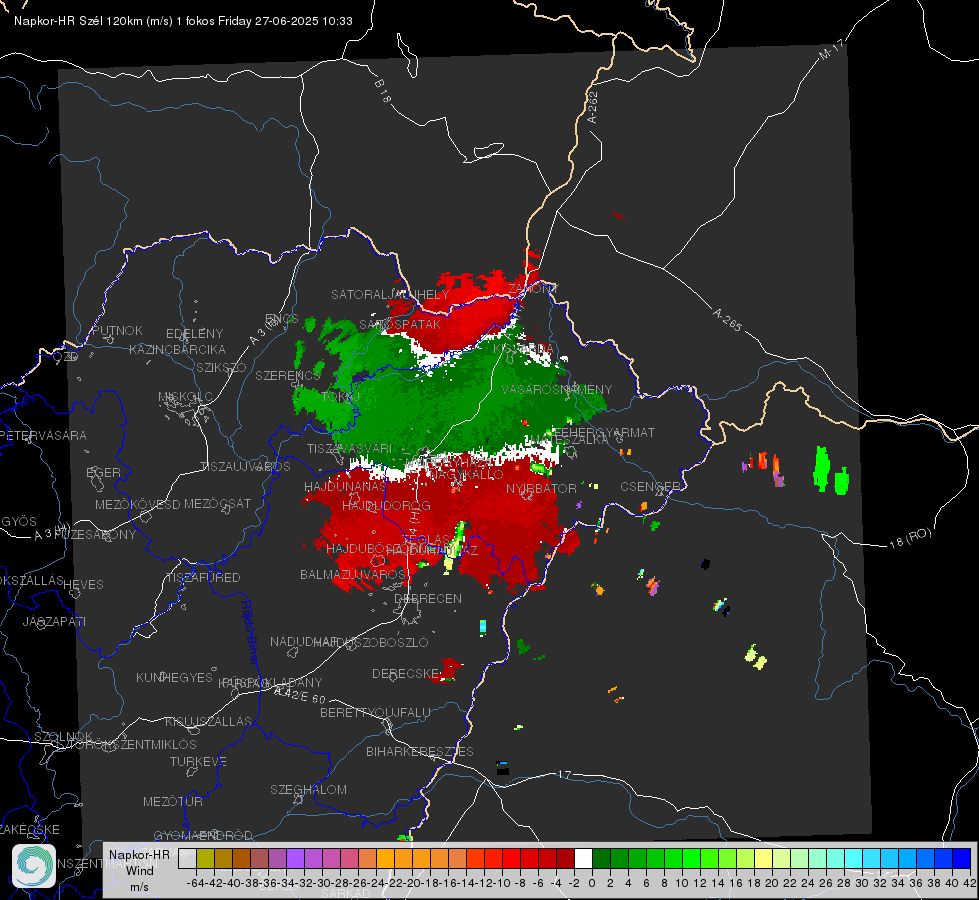Pick the olive legend swatch between -64 and -42
The width and height of the screenshot is (979, 900).
(x=205, y=858)
